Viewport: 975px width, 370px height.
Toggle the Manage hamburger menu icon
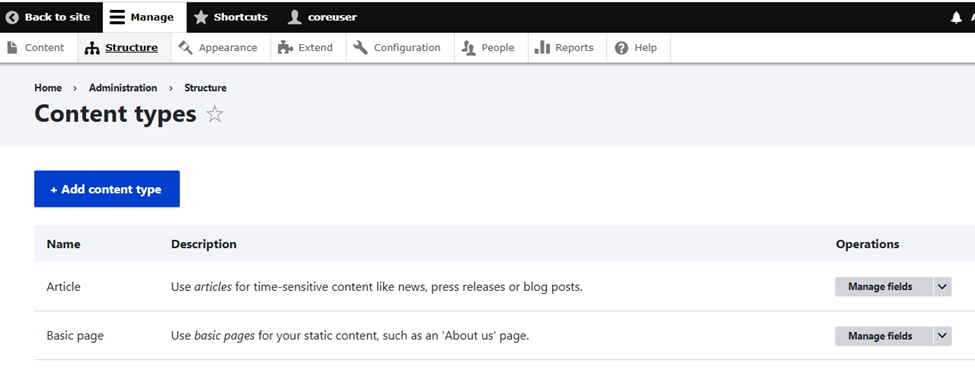coord(118,17)
